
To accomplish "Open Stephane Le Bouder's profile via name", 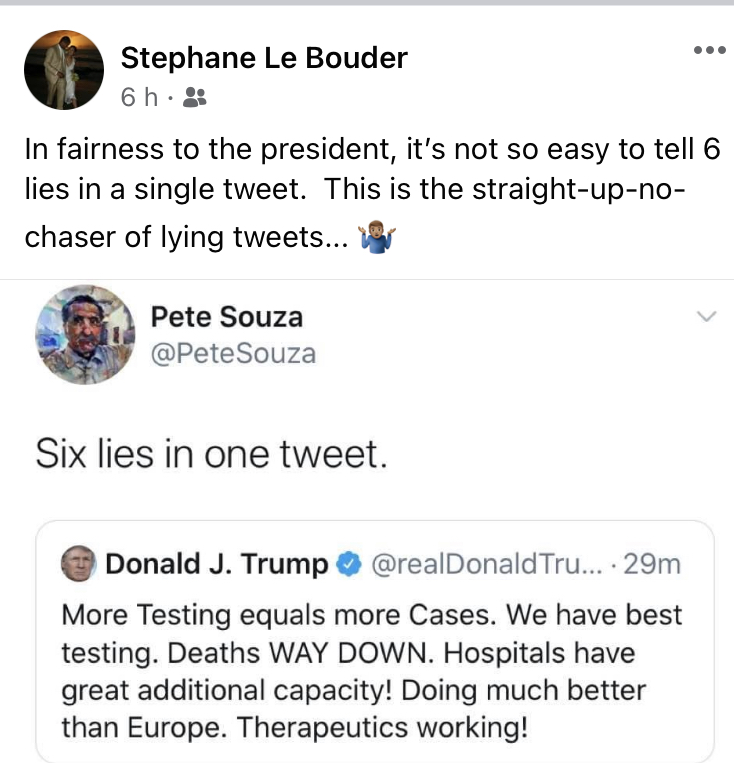I will 264,58.
